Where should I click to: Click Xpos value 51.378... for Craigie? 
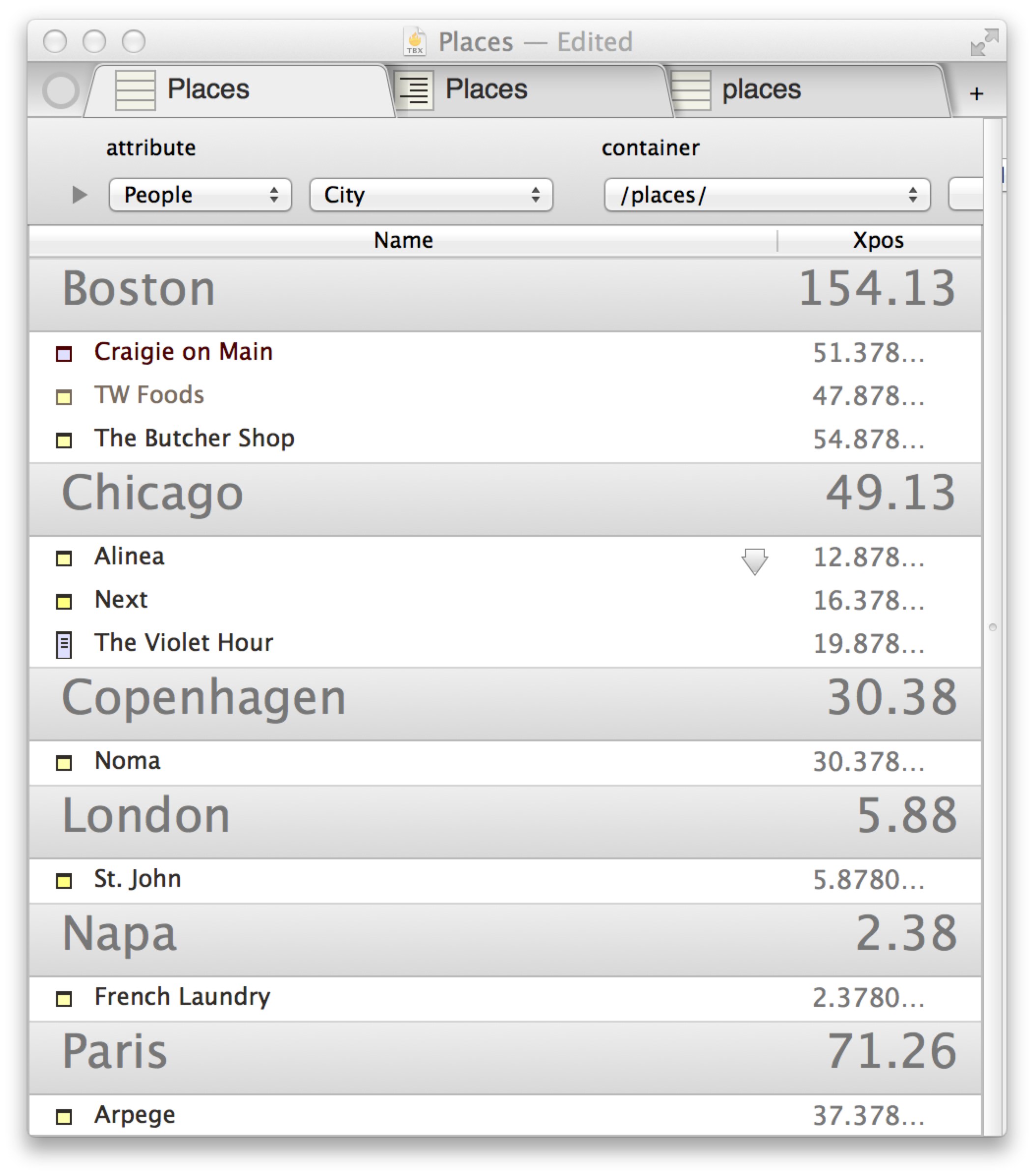click(868, 353)
